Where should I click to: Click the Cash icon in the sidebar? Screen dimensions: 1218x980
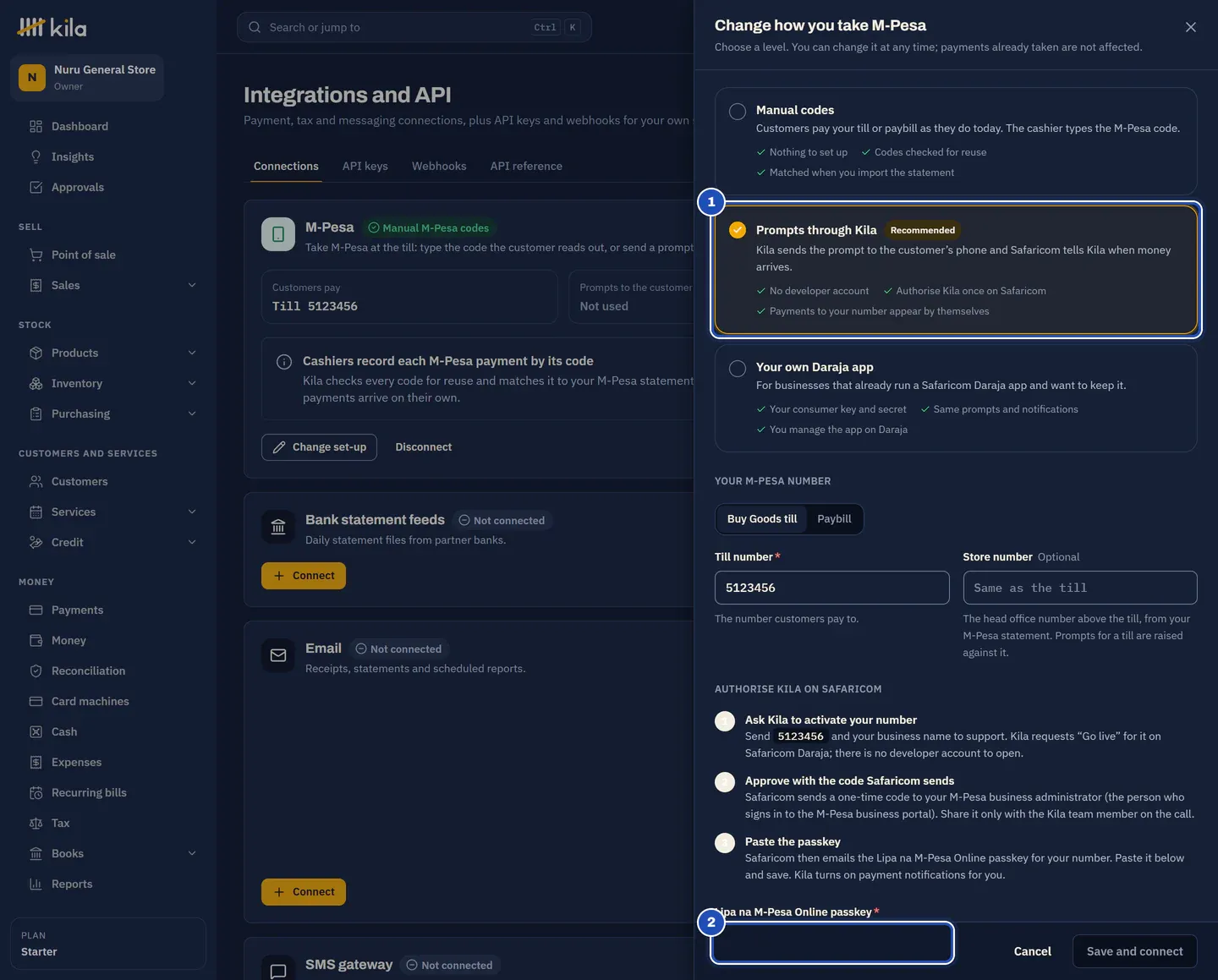pyautogui.click(x=36, y=731)
